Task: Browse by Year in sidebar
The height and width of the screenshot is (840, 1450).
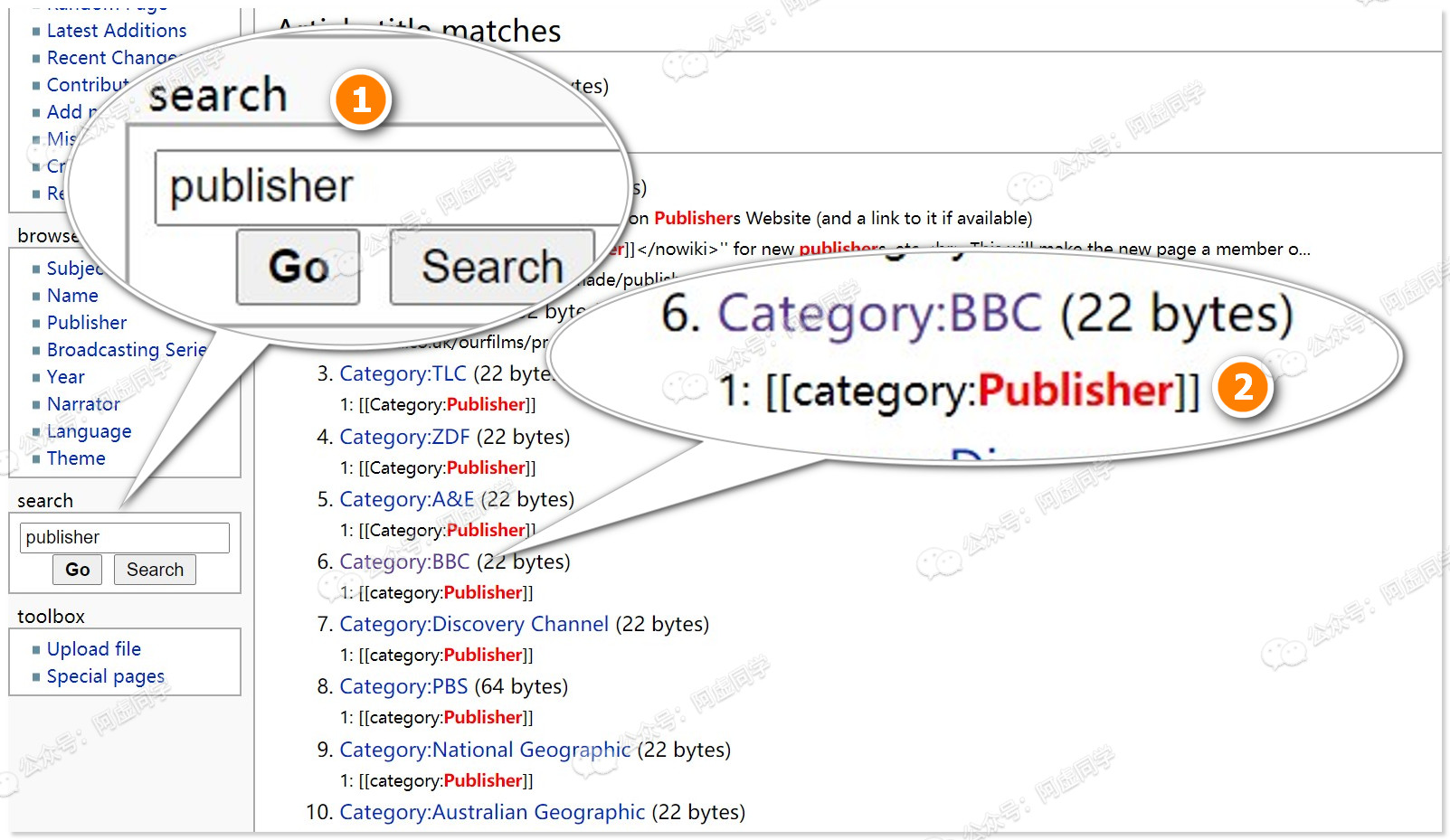Action: (x=66, y=377)
